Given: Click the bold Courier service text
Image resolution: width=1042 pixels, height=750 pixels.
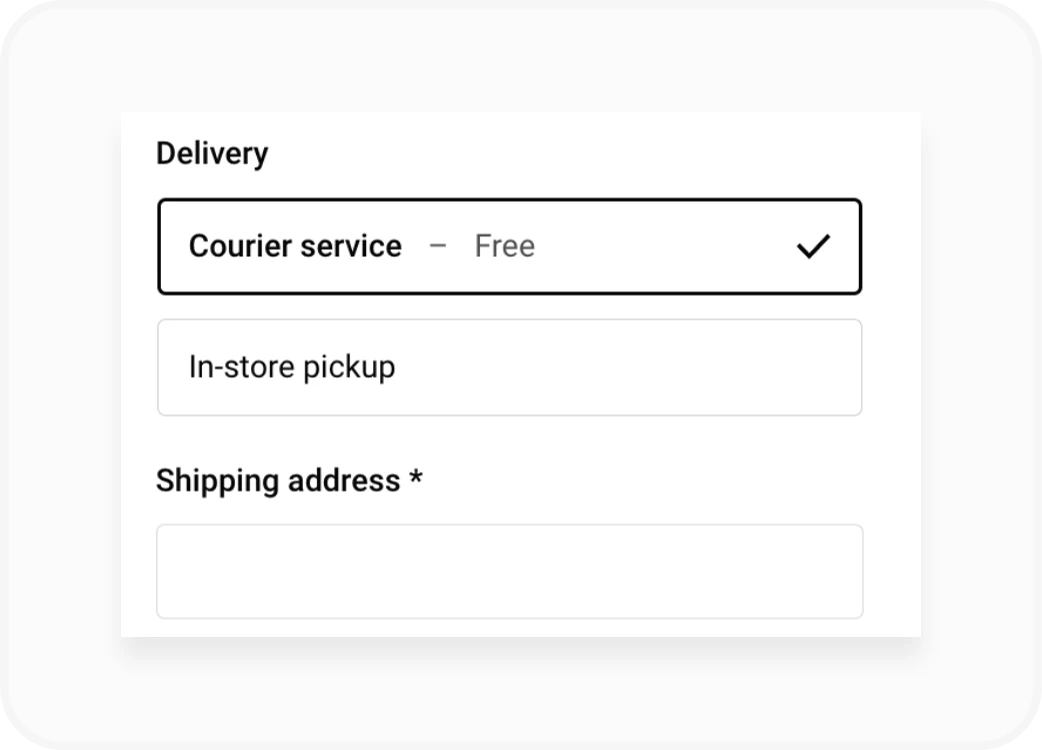Looking at the screenshot, I should 296,246.
